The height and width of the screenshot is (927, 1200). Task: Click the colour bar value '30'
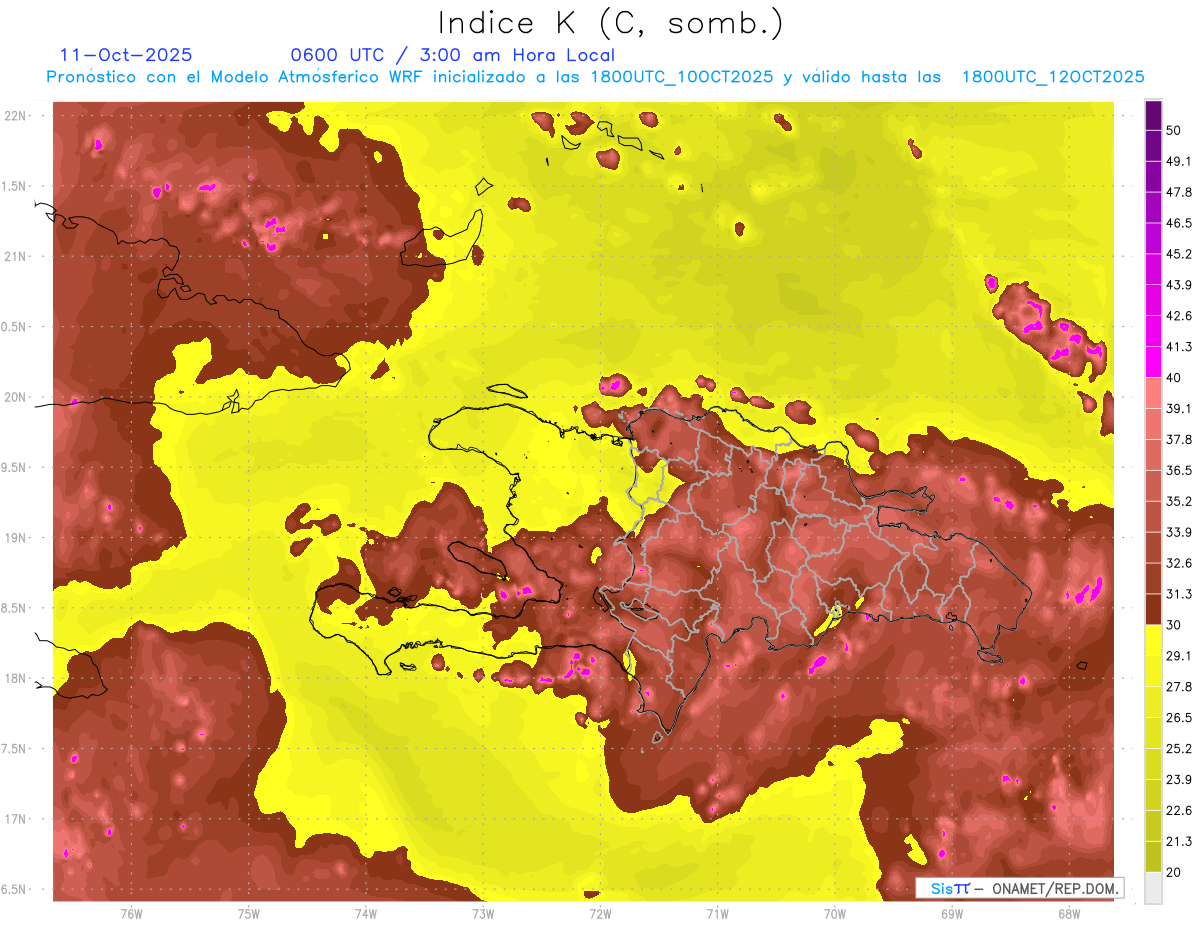(1174, 625)
